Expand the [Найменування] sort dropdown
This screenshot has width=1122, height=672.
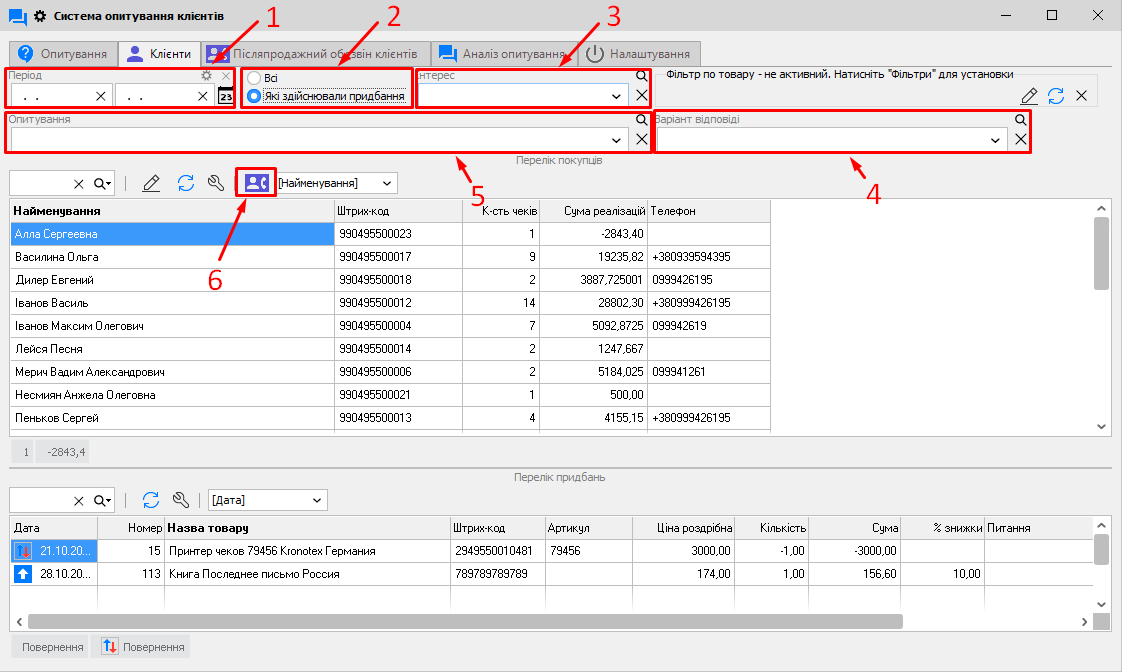point(387,183)
